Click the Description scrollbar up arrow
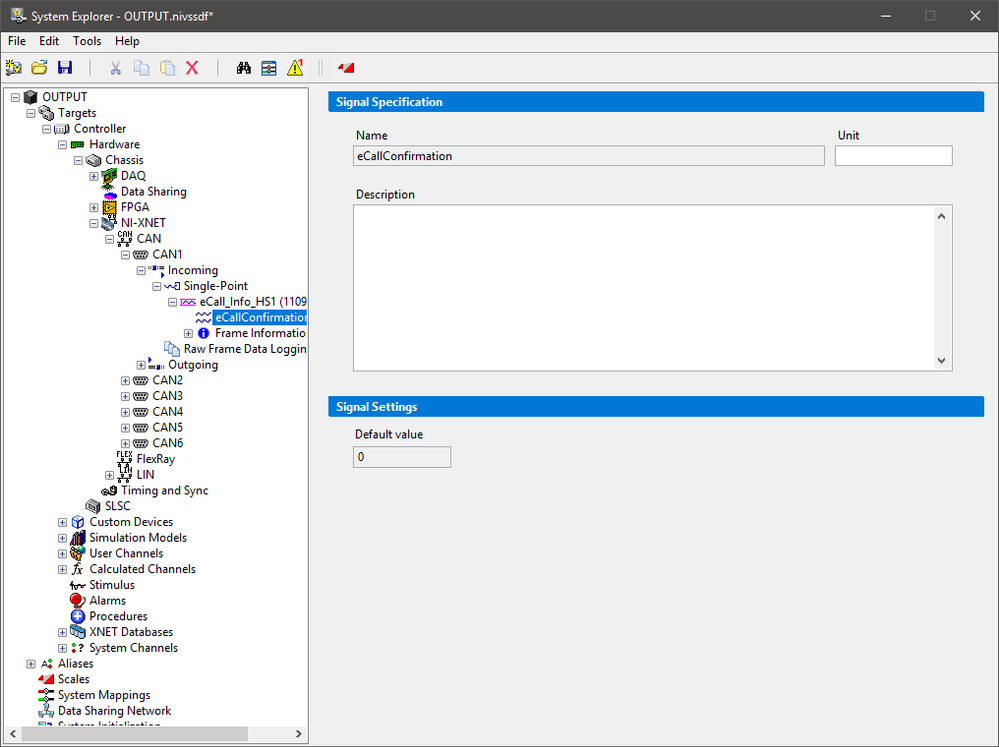The width and height of the screenshot is (999, 747). pos(942,216)
